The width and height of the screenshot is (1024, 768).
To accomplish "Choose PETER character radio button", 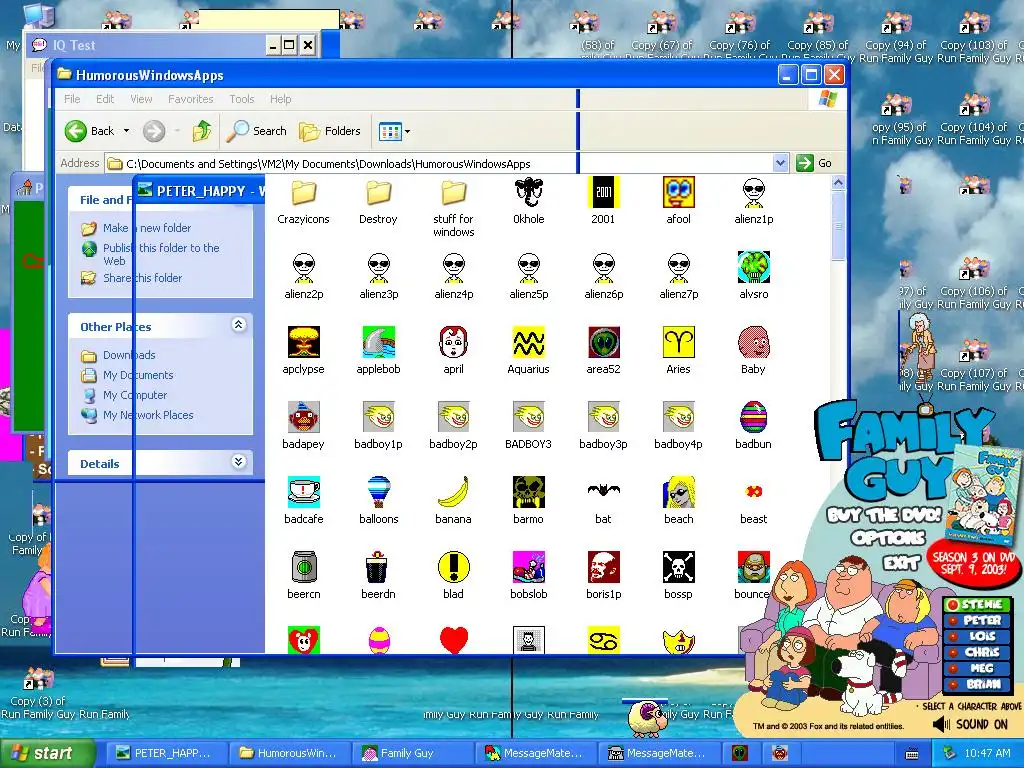I will [954, 620].
